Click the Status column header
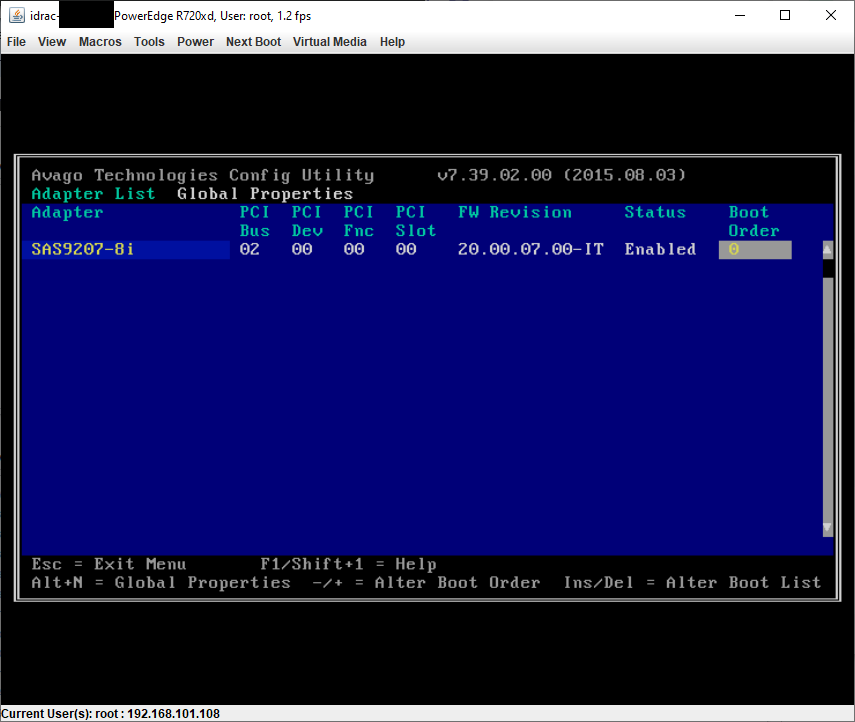The height and width of the screenshot is (722, 855). point(655,212)
